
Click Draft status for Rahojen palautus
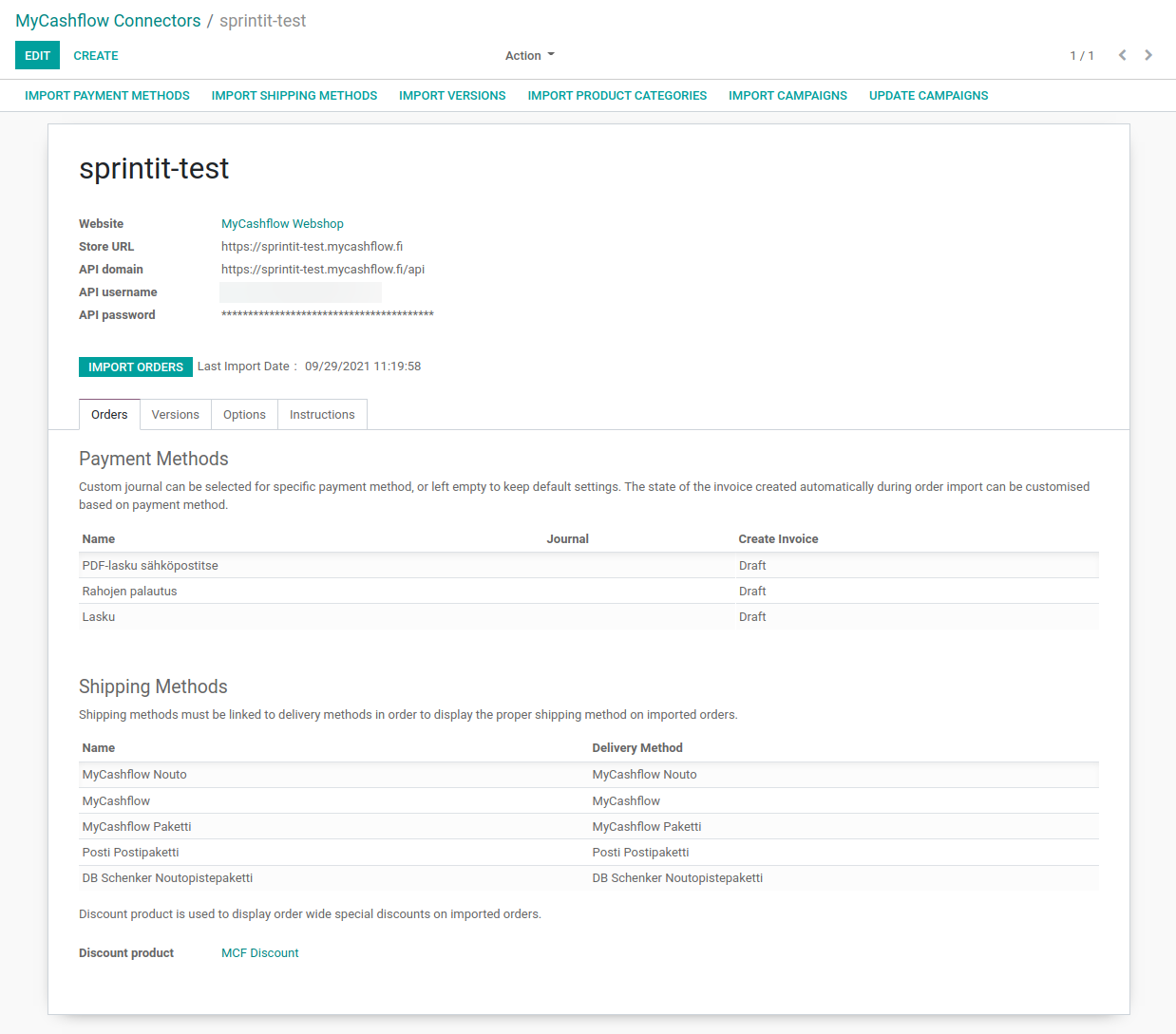(752, 592)
